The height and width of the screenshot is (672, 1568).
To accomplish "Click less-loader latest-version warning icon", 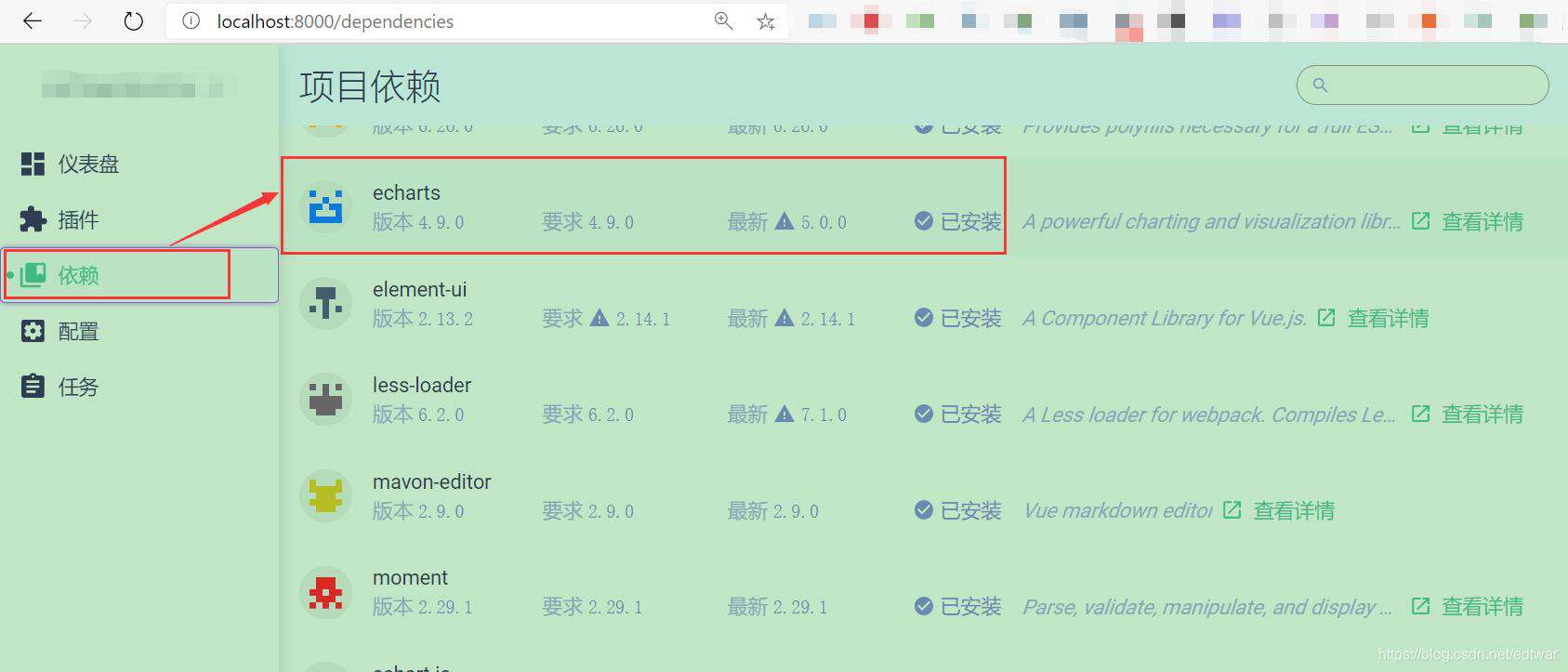I will 784,414.
